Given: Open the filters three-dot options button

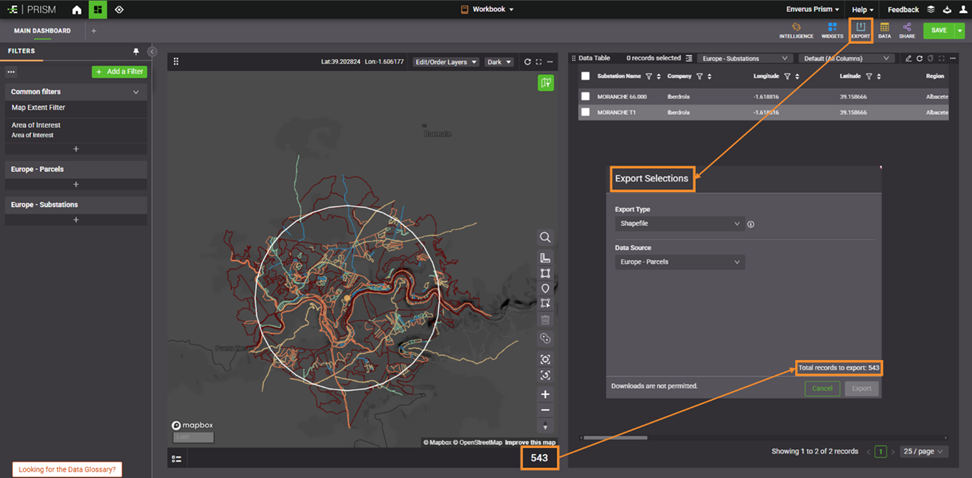Looking at the screenshot, I should [x=11, y=72].
